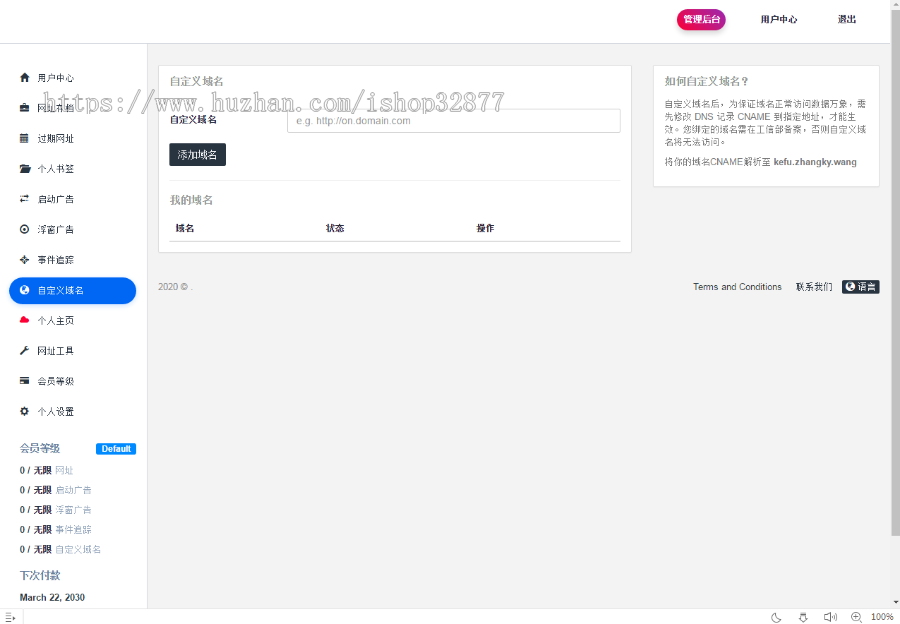Open the 语言 language switcher

pos(860,286)
